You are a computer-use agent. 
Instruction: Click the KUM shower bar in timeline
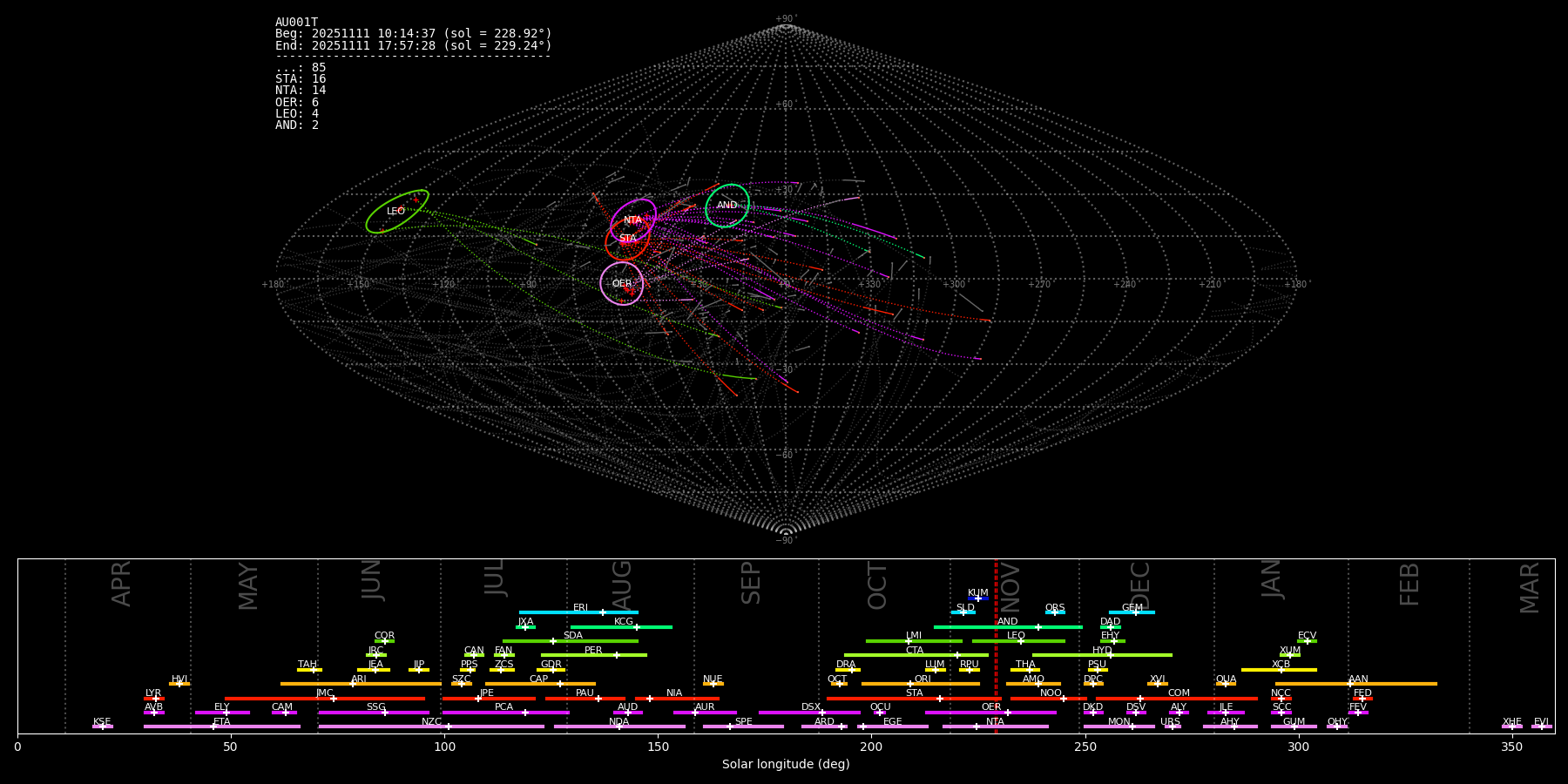coord(978,598)
